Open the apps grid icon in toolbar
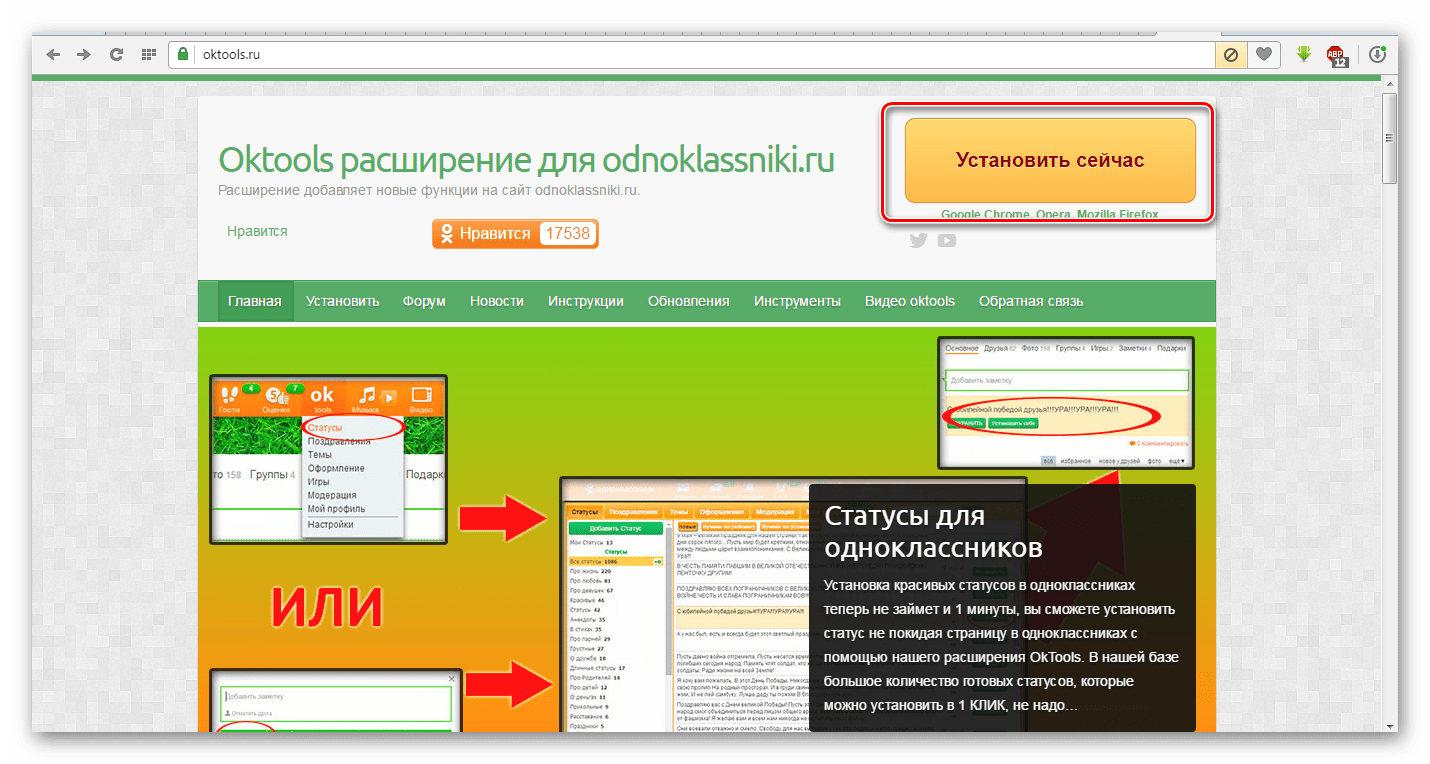This screenshot has width=1430, height=764. click(x=148, y=55)
